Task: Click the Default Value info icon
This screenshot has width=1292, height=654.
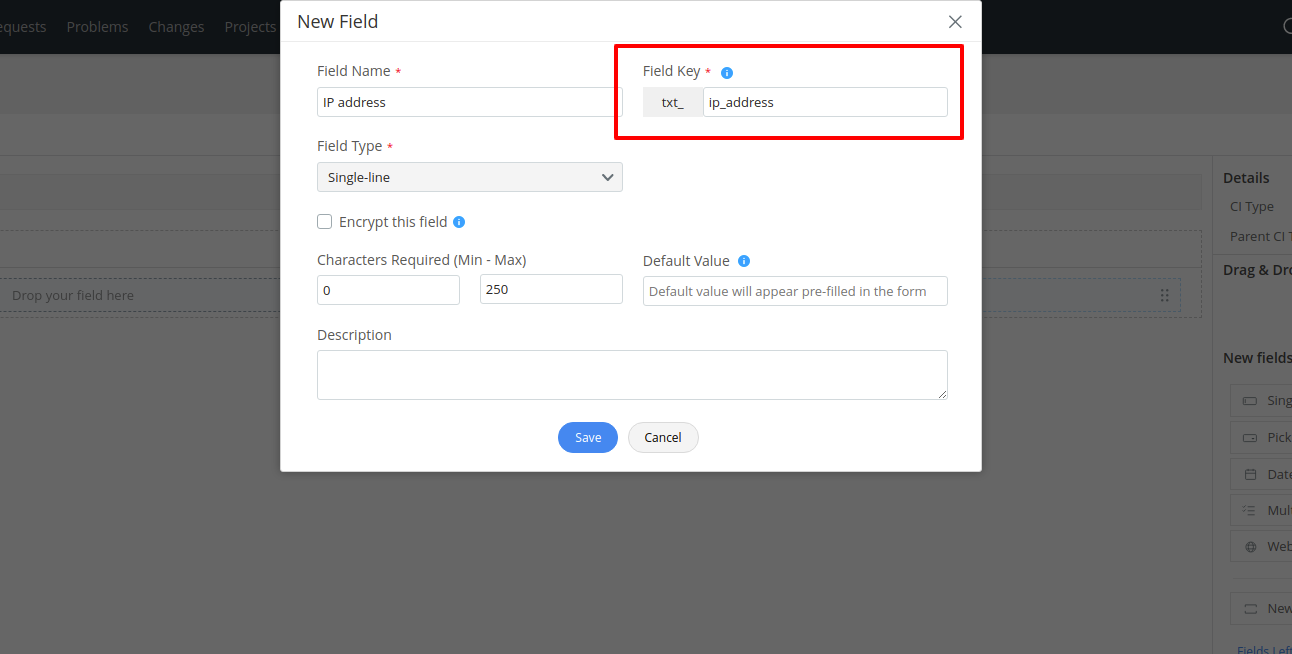Action: pyautogui.click(x=743, y=260)
